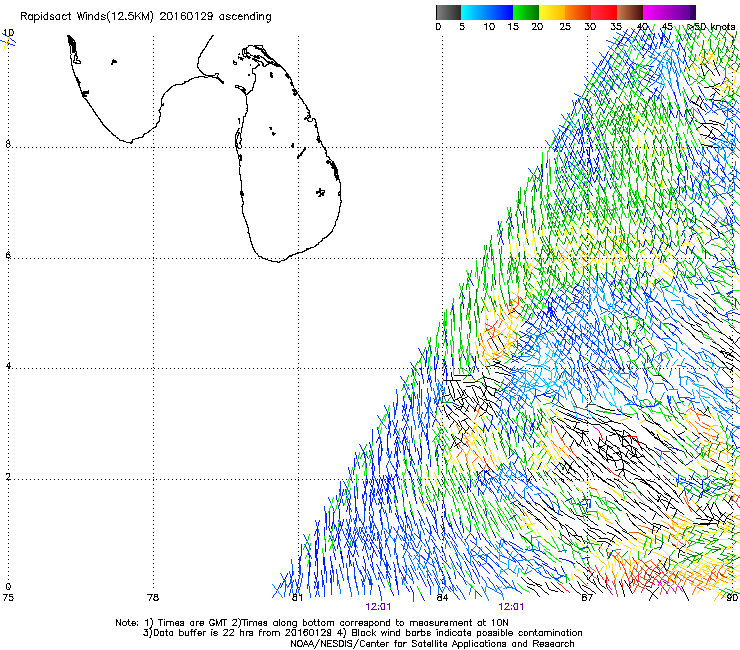Click the '8' latitude axis label
Viewport: 740px width, 650px height.
pos(8,144)
